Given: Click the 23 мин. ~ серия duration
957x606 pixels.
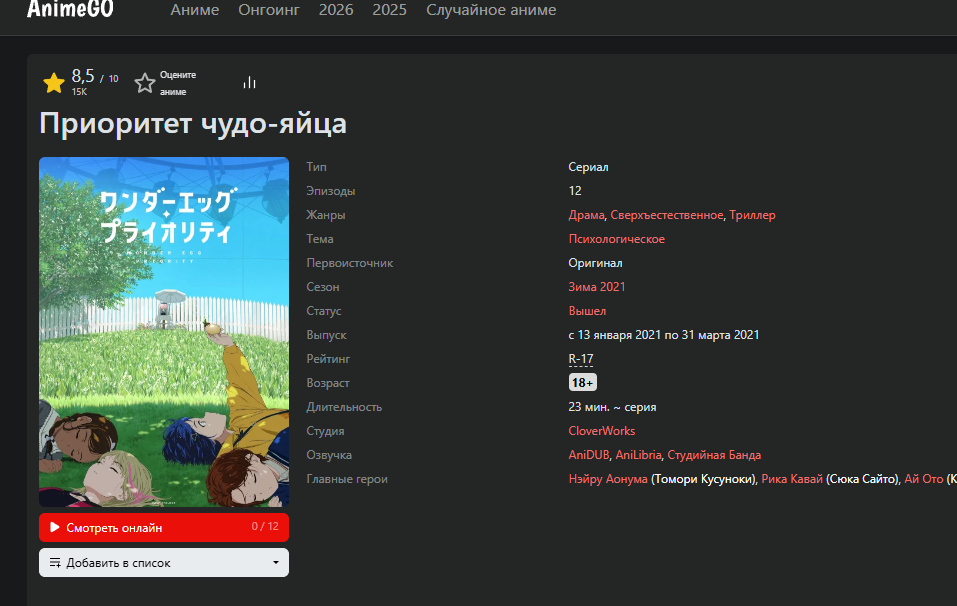Looking at the screenshot, I should coord(612,407).
